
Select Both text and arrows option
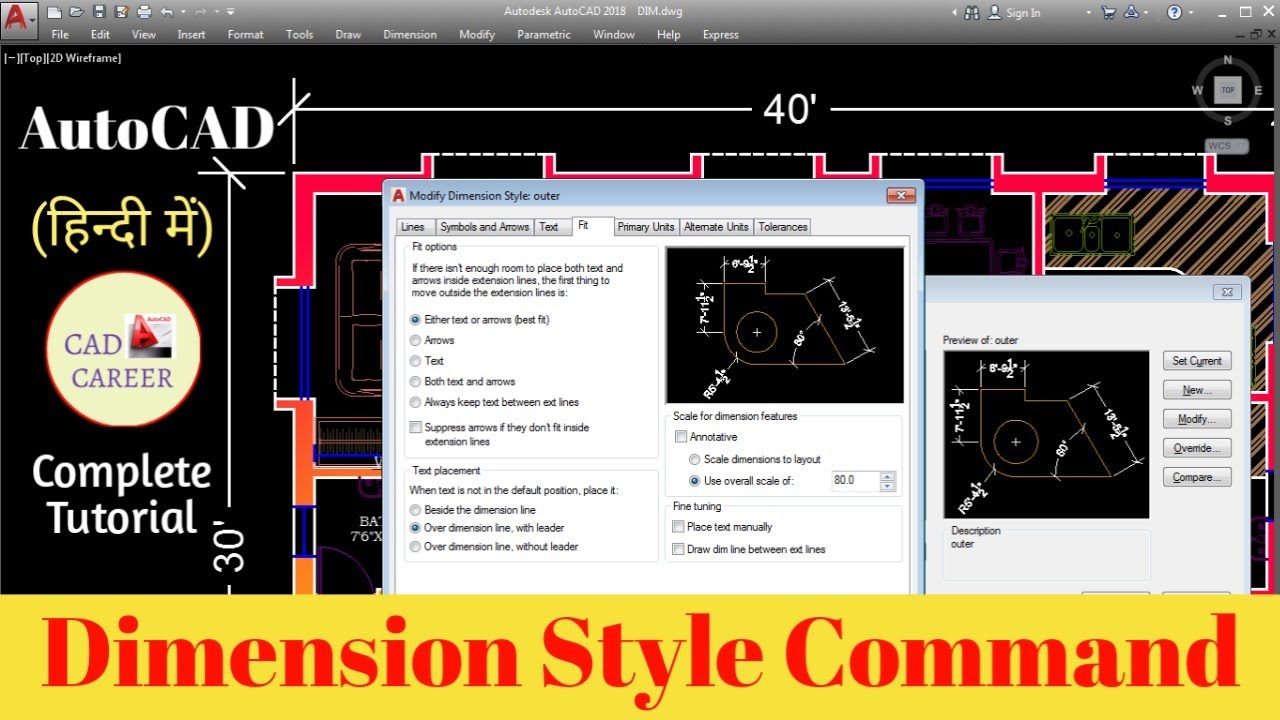point(415,382)
